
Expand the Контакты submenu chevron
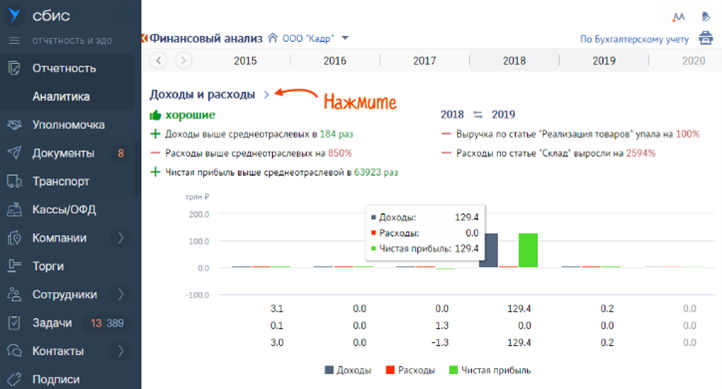click(x=121, y=351)
